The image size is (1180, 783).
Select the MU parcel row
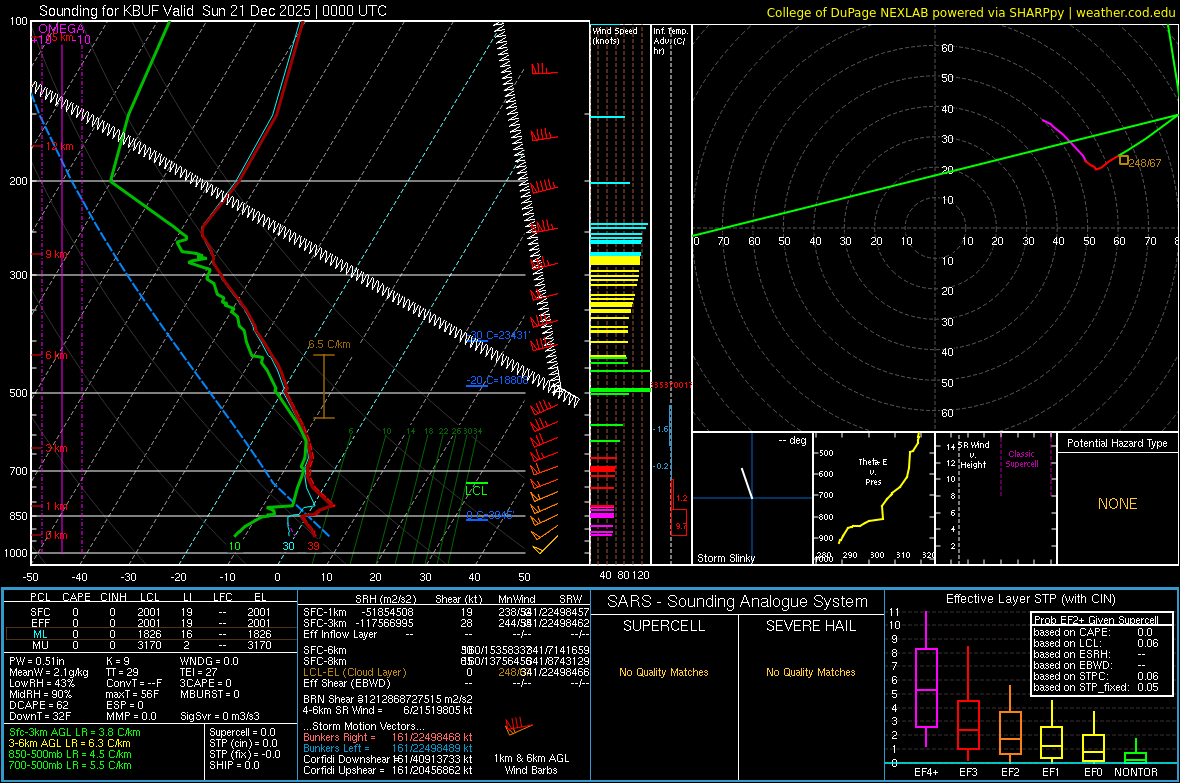pyautogui.click(x=149, y=644)
